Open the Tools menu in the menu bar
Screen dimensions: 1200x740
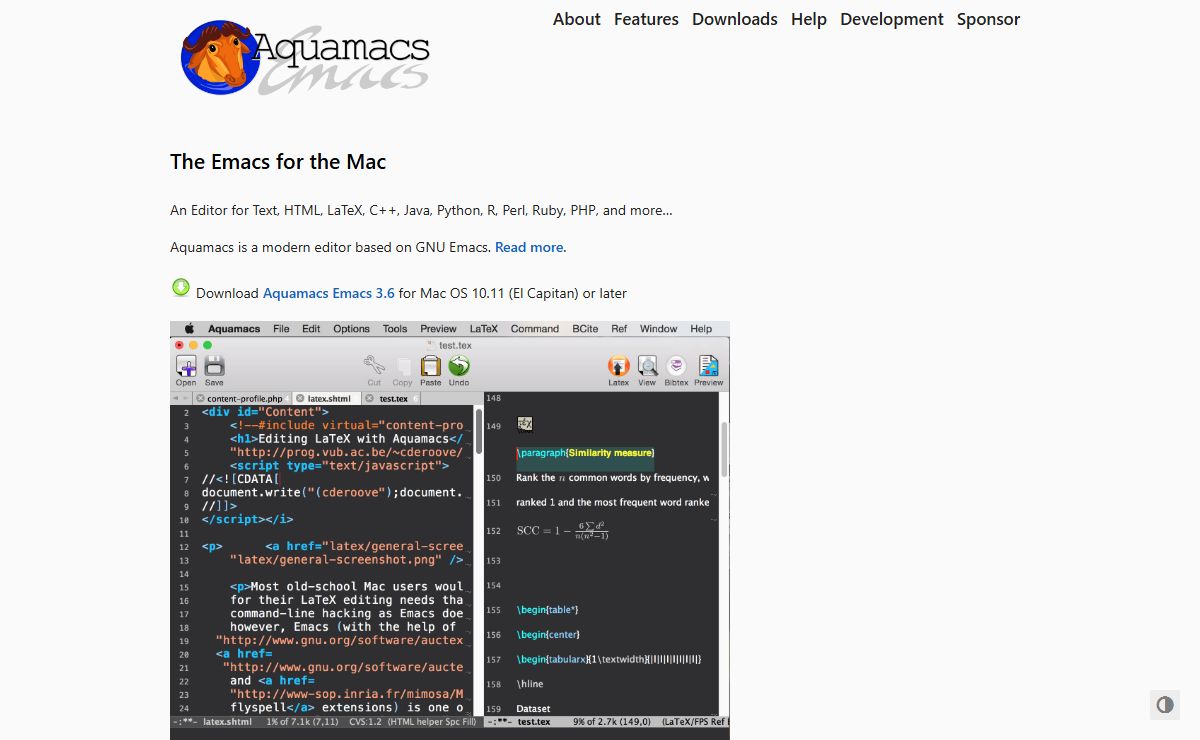395,328
